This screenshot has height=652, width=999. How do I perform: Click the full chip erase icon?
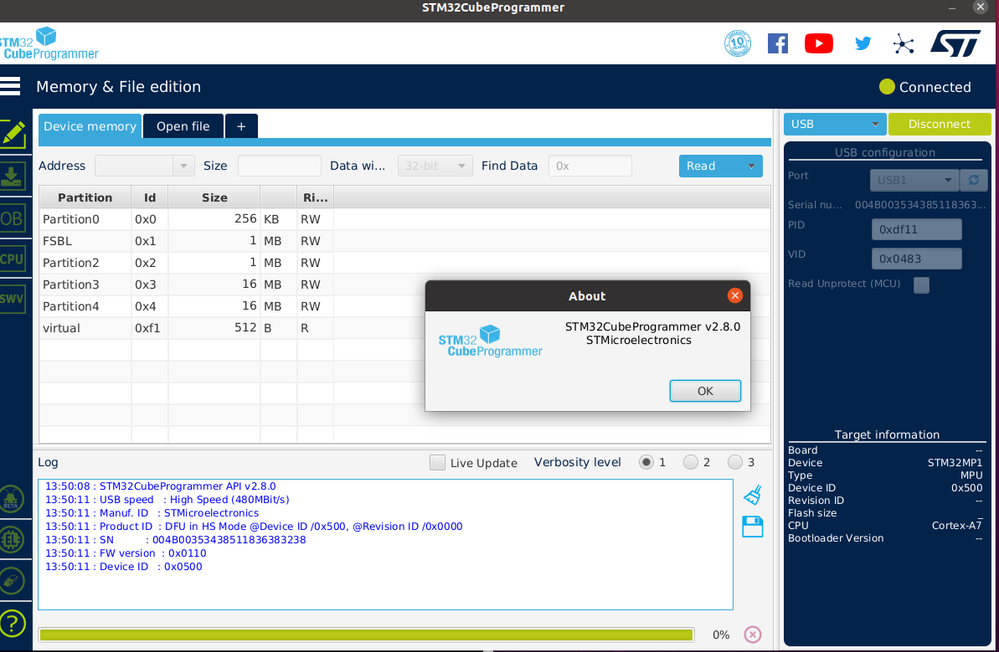(x=11, y=581)
